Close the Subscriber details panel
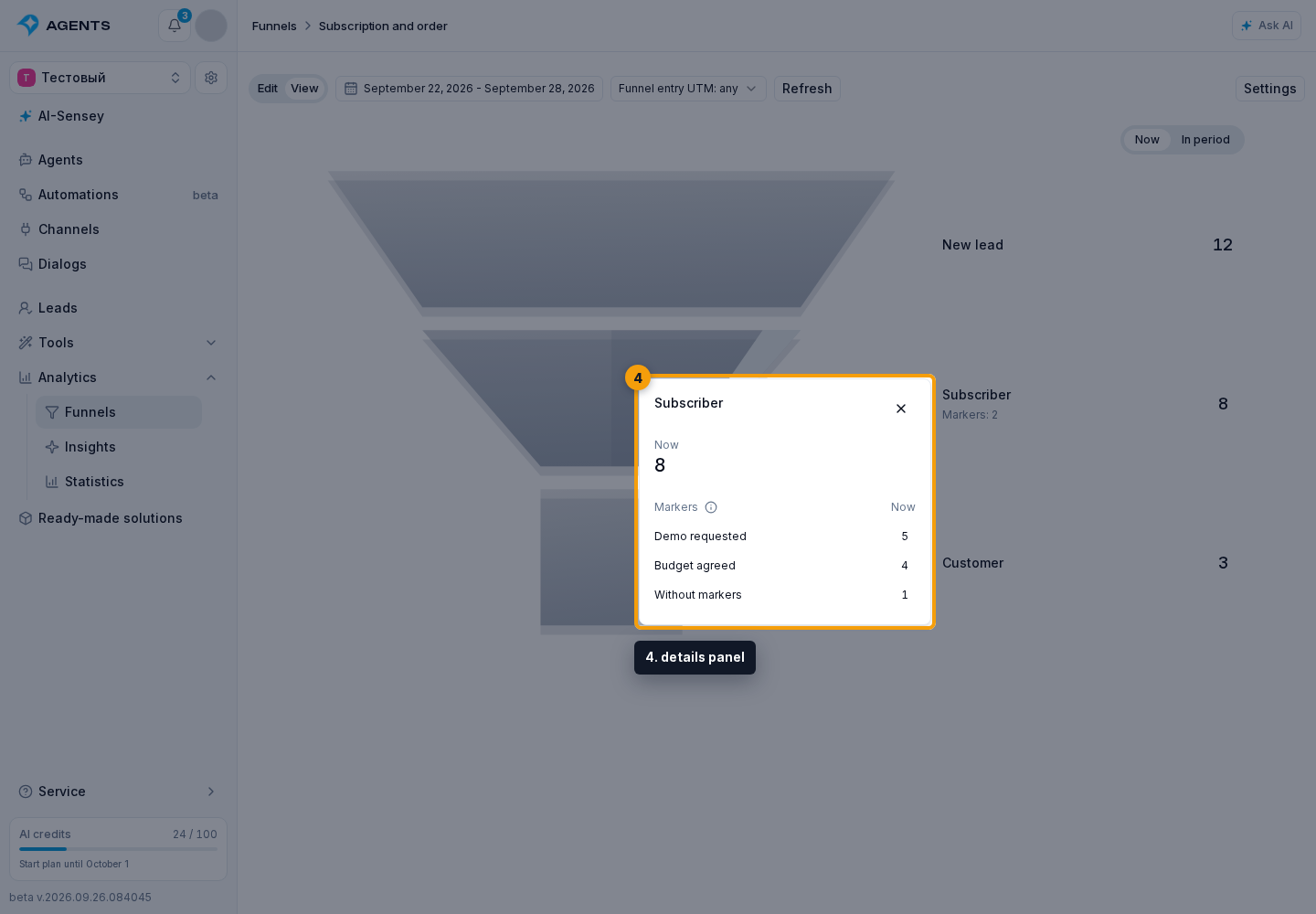Viewport: 1316px width, 914px height. tap(901, 409)
